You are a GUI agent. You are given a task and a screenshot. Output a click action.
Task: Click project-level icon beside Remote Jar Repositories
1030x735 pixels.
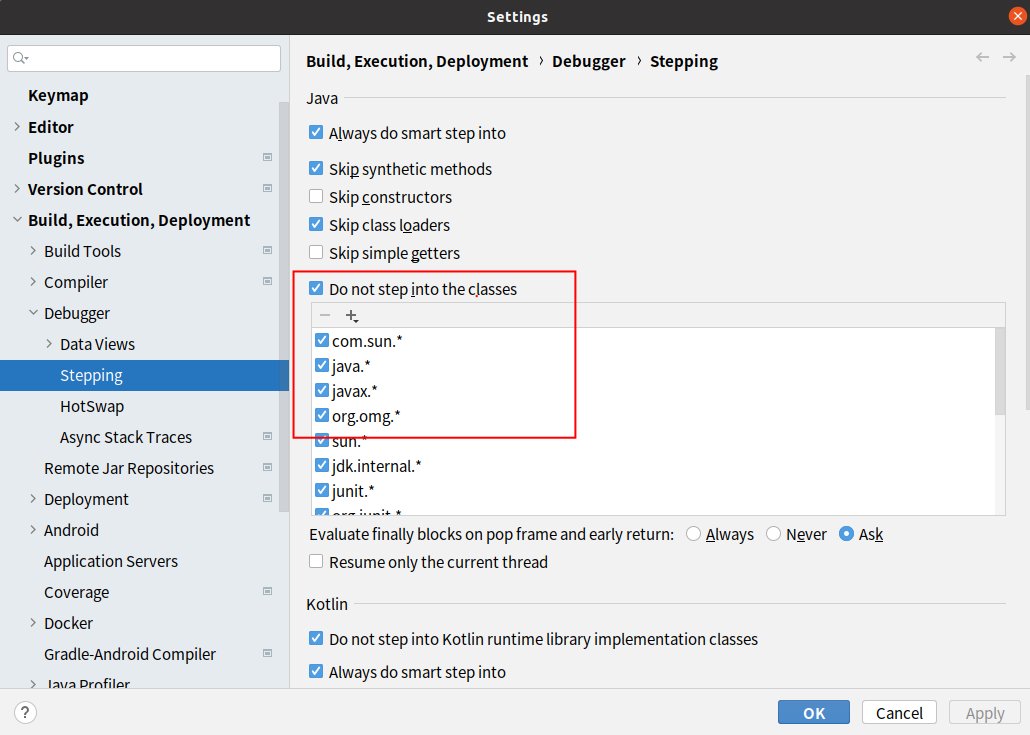pyautogui.click(x=267, y=467)
